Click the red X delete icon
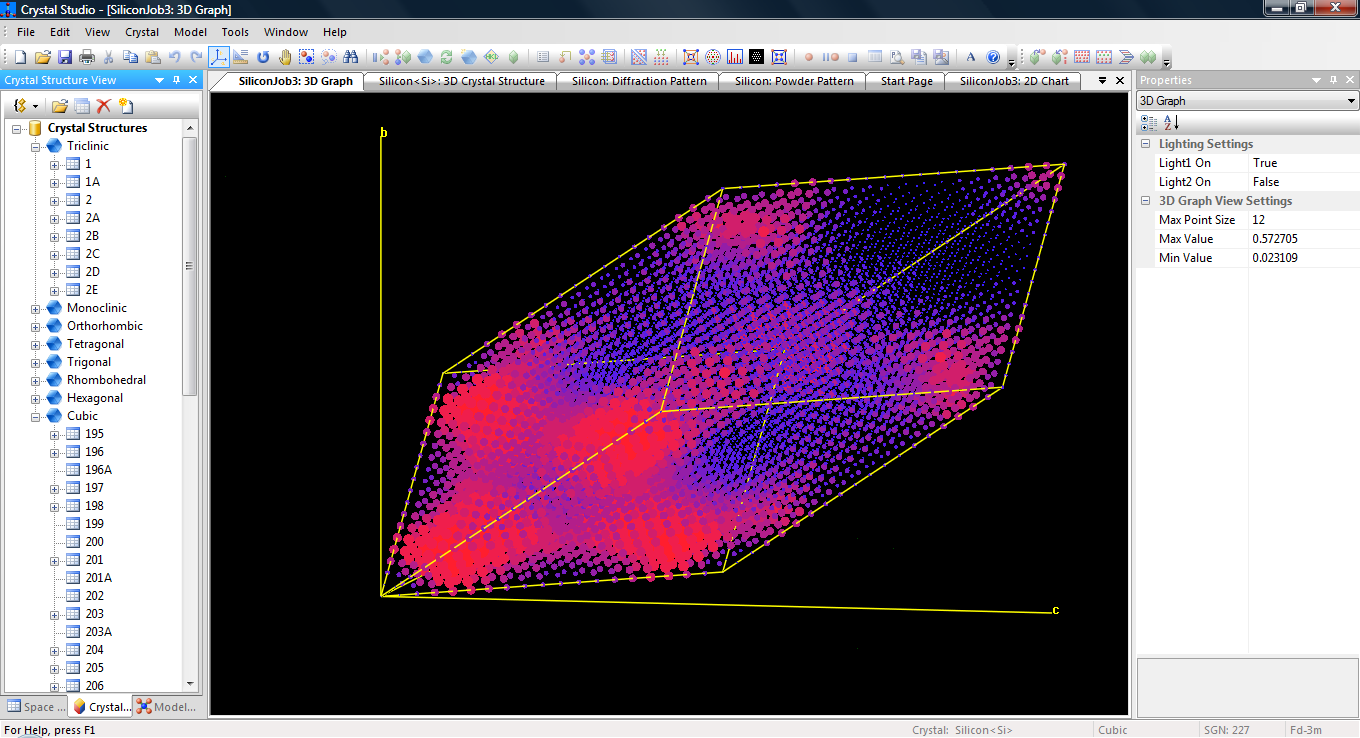 coord(103,106)
